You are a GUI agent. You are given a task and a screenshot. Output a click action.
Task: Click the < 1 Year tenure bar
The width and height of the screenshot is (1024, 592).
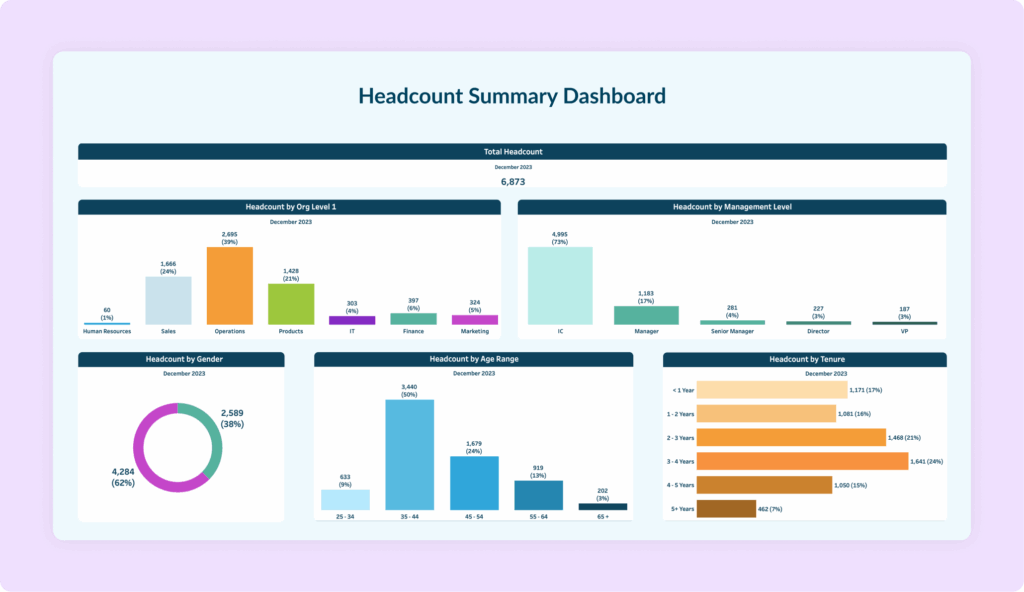(770, 390)
